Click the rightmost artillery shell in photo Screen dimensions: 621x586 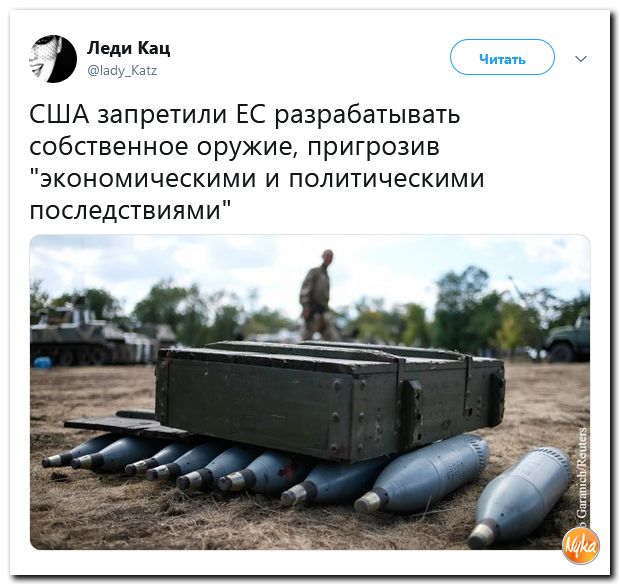520,497
